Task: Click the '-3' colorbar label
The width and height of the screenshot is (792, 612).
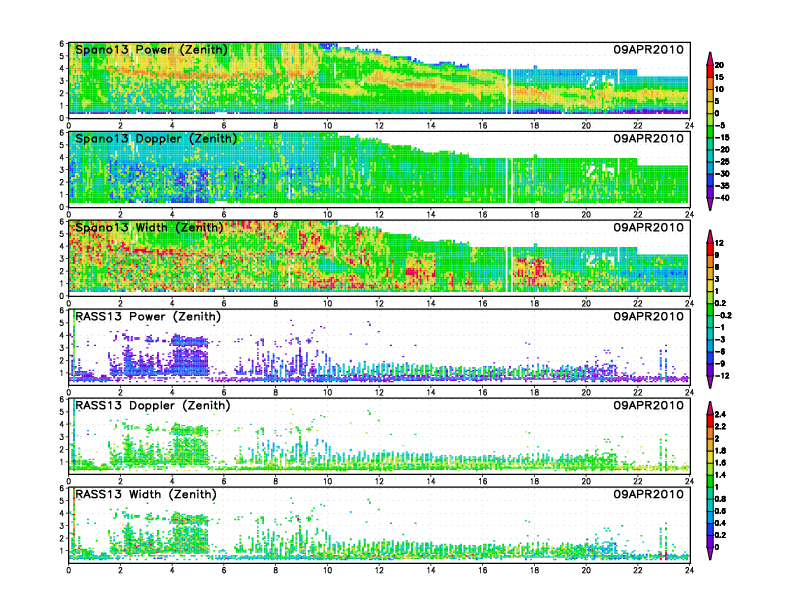Action: 720,339
